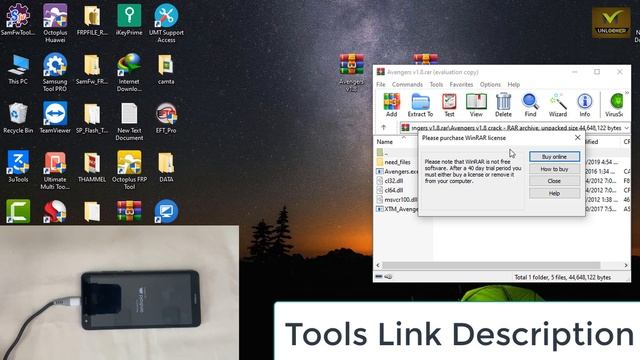Click the key icon in the WinRAR status bar
The width and height of the screenshot is (640, 360).
(x=388, y=277)
